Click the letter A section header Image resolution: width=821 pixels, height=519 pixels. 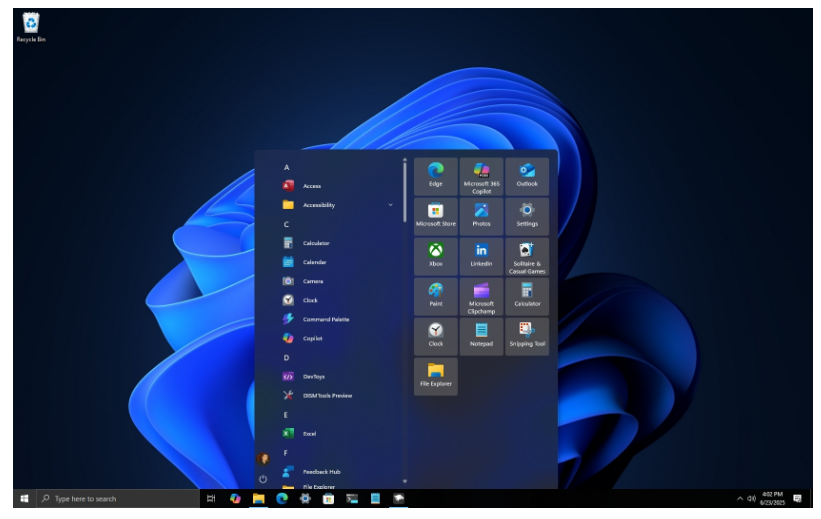coord(287,167)
